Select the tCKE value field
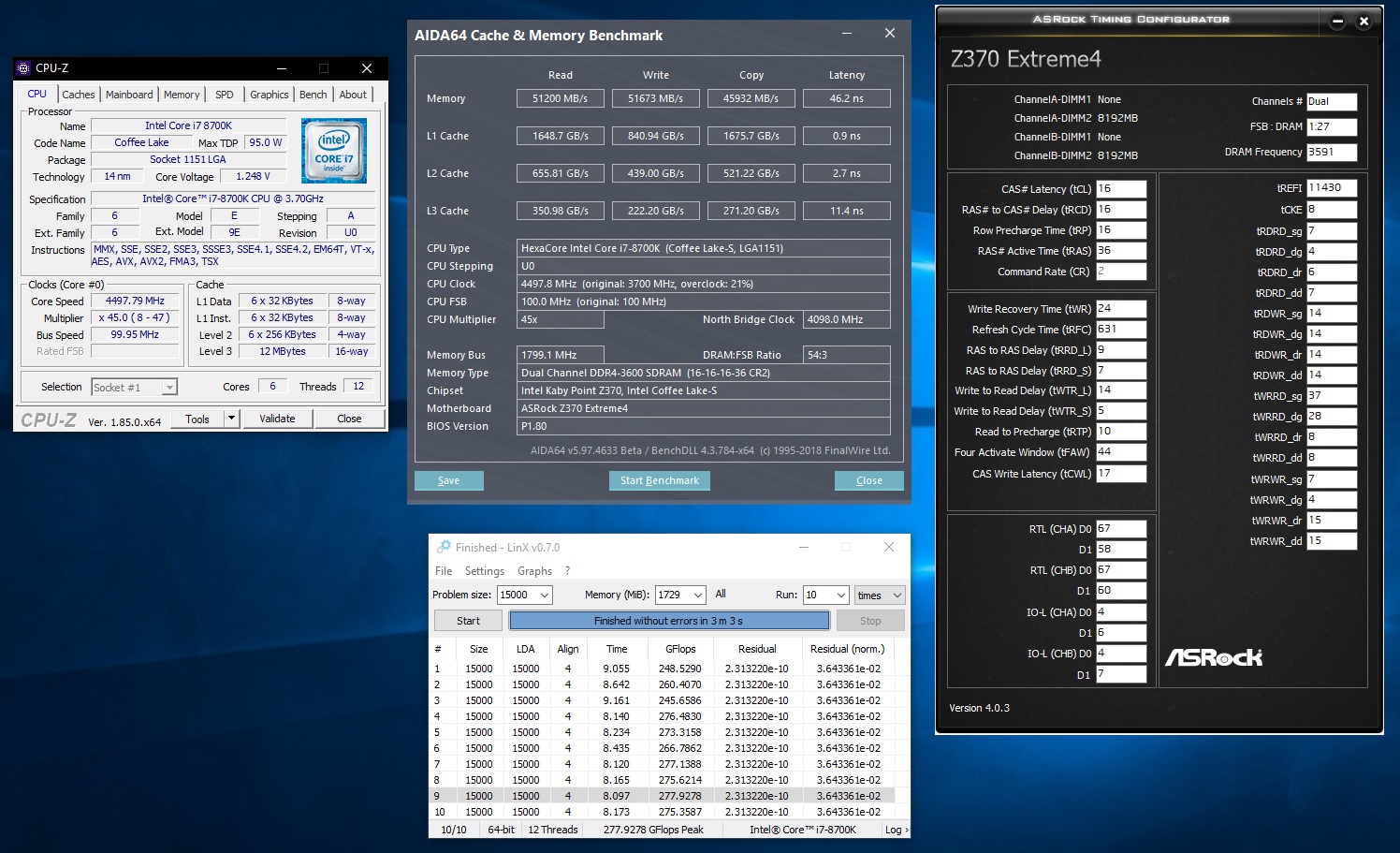 (x=1332, y=210)
